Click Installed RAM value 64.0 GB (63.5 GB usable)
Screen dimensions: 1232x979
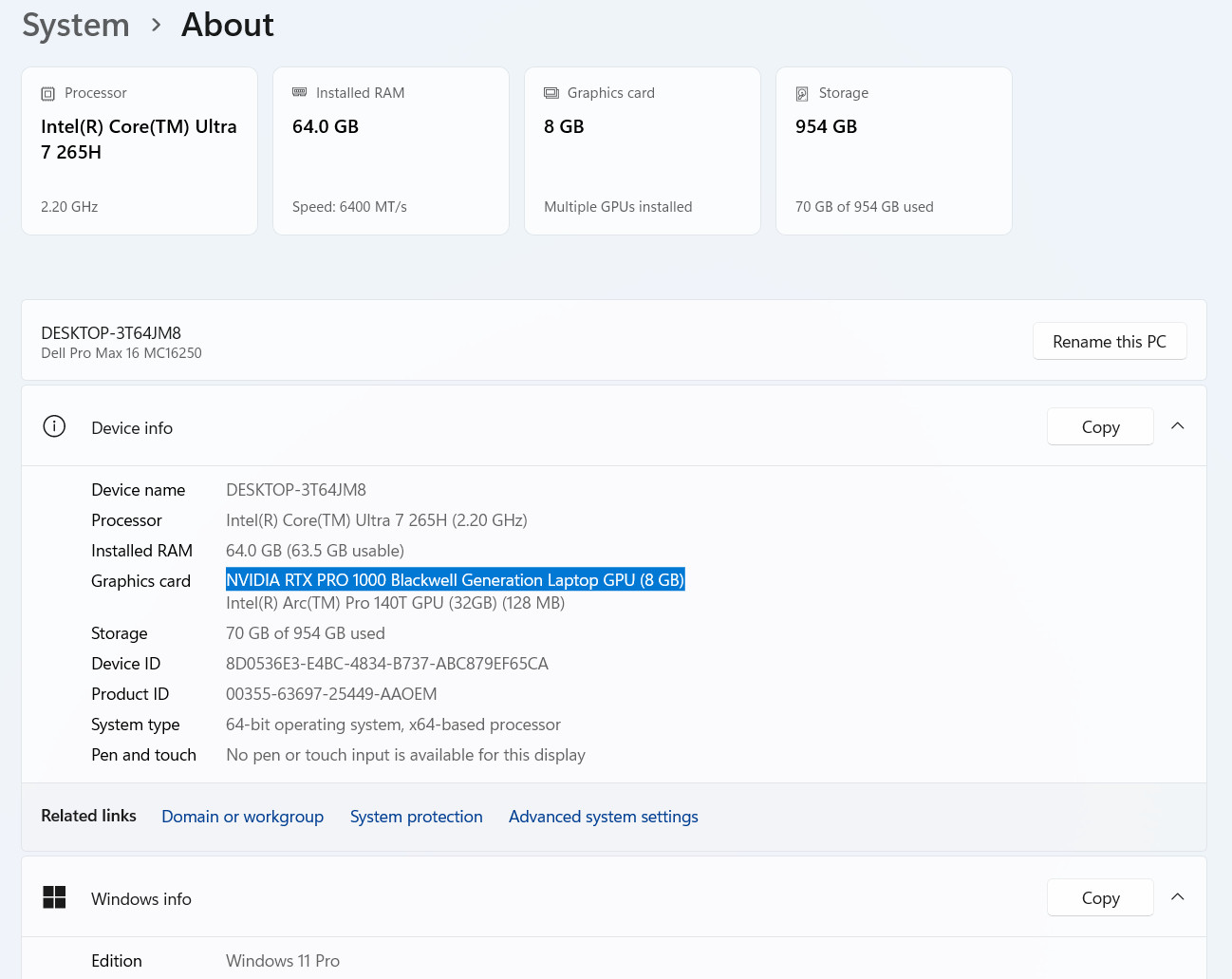[x=315, y=551]
